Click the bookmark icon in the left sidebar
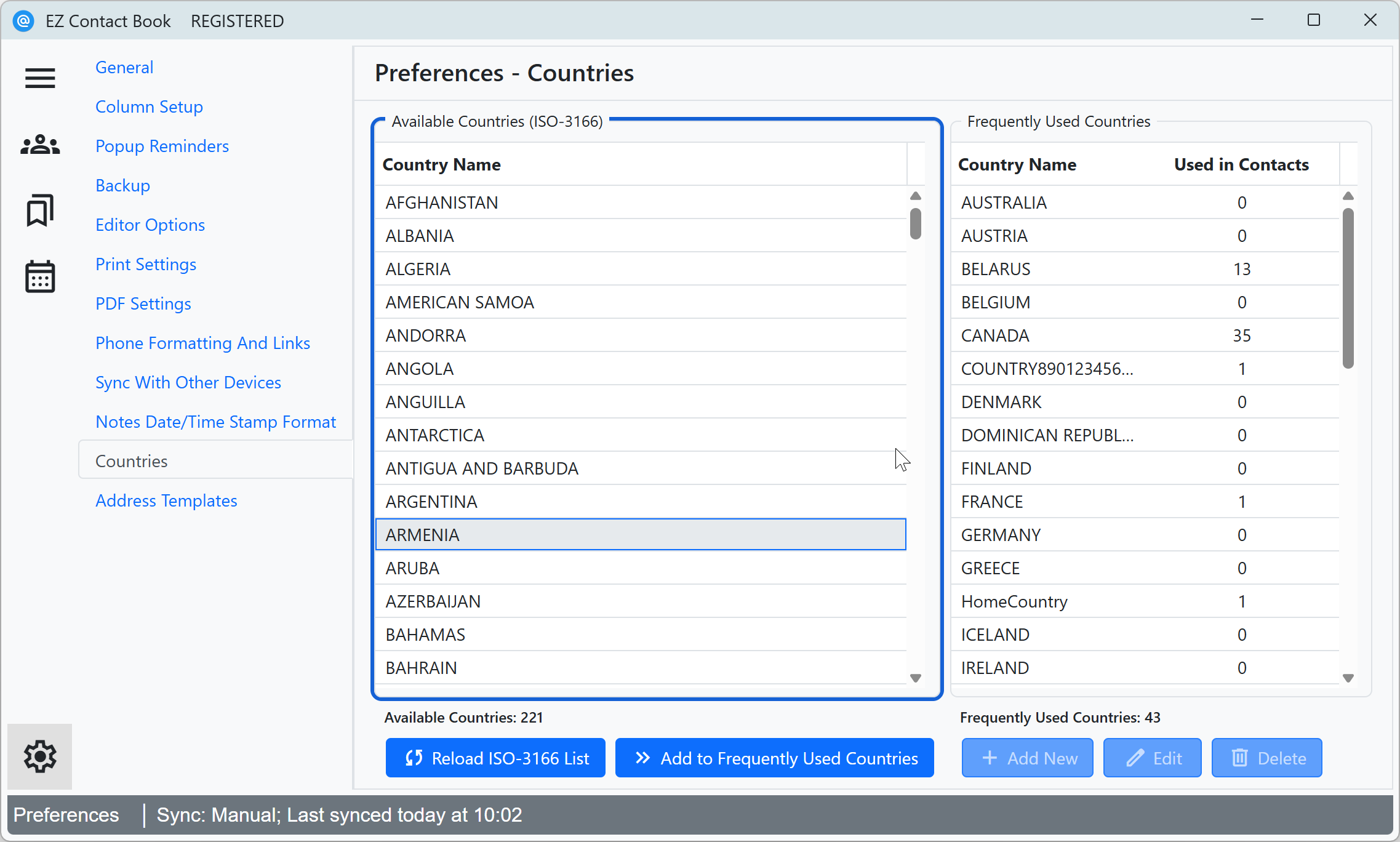 point(39,211)
